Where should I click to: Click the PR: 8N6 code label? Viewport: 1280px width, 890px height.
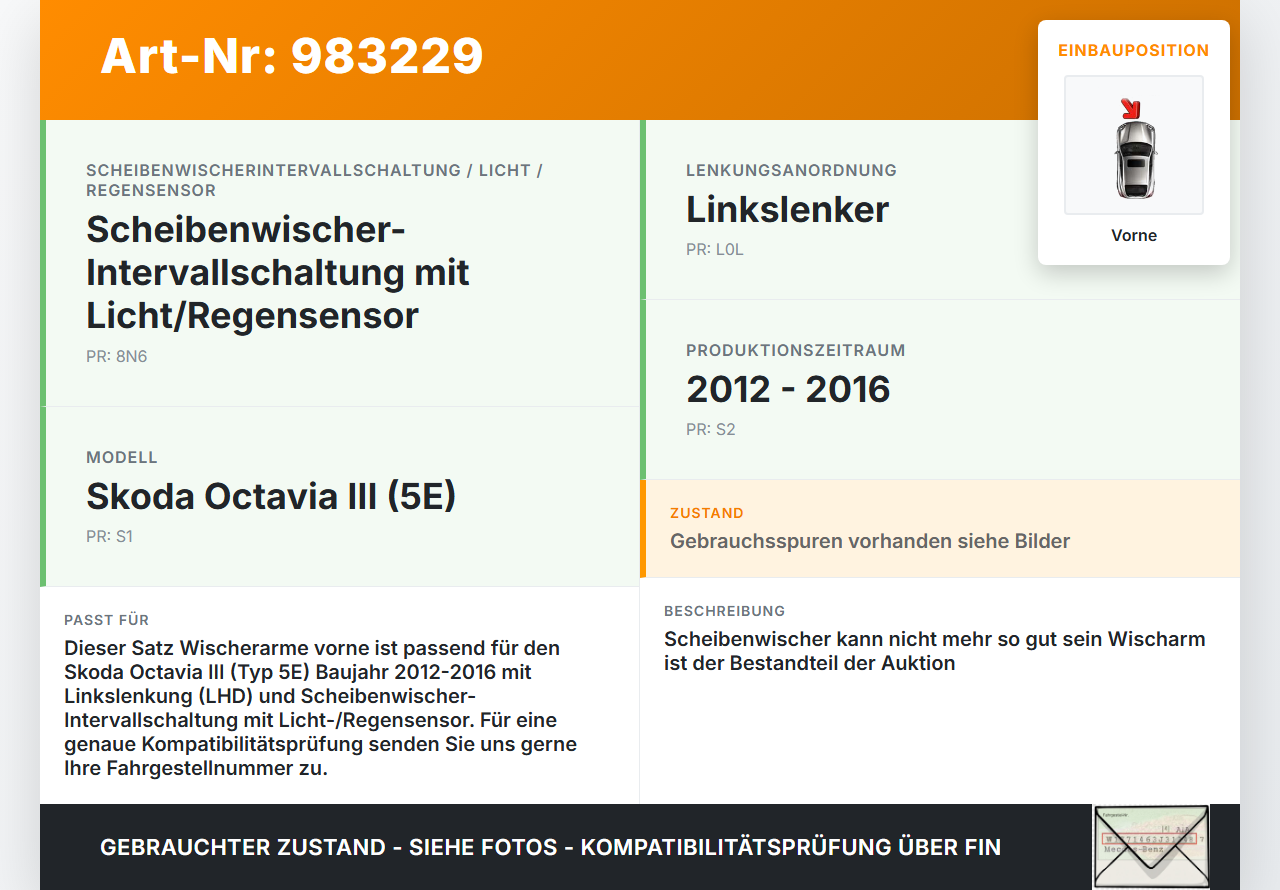point(116,356)
